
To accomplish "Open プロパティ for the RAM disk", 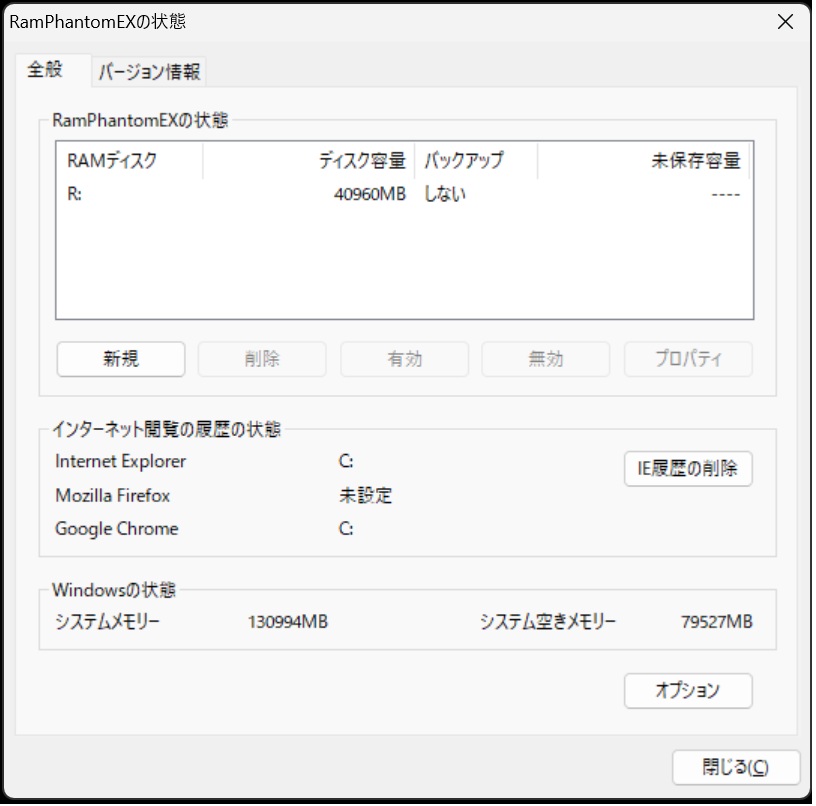I will [x=688, y=359].
